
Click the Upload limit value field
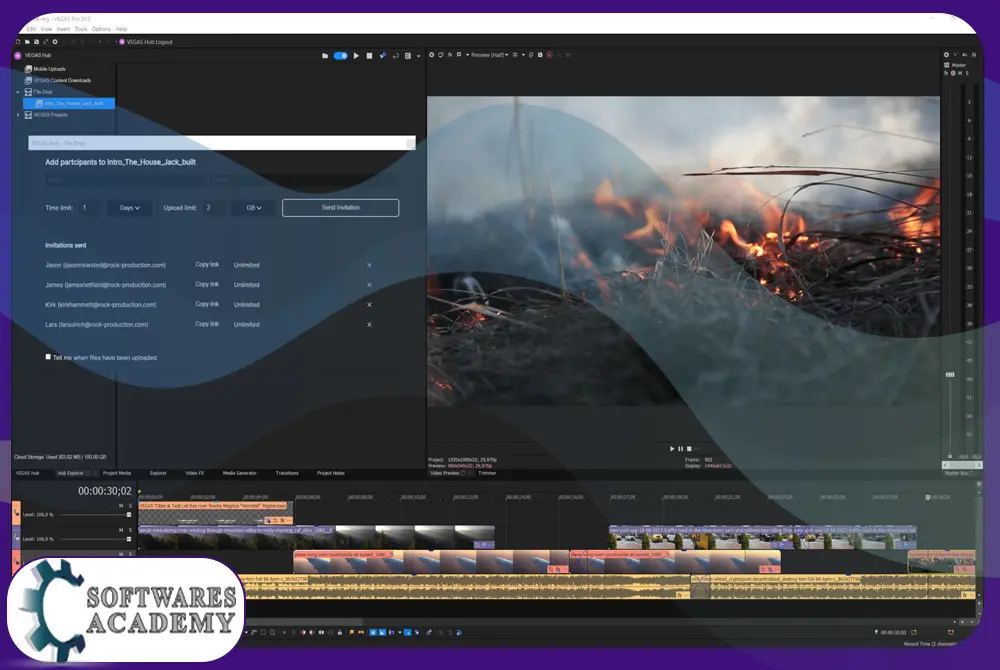click(x=214, y=208)
